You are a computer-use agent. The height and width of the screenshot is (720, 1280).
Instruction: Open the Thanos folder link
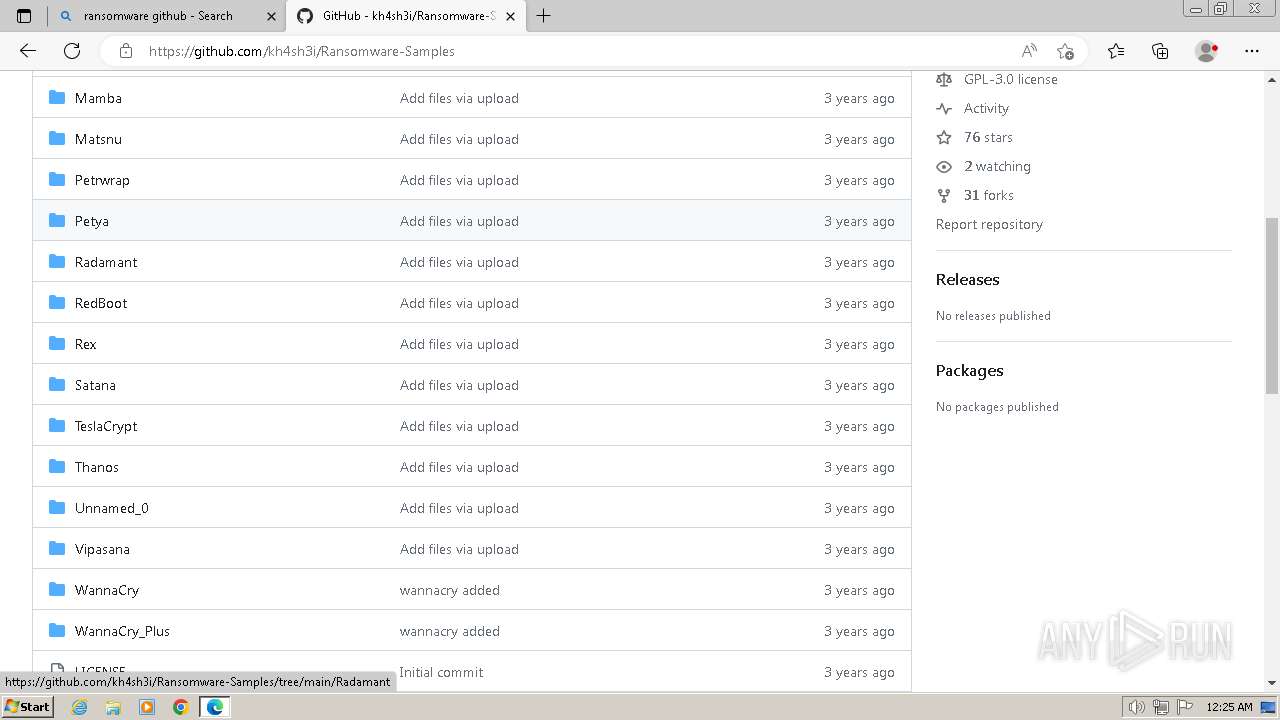tap(97, 467)
